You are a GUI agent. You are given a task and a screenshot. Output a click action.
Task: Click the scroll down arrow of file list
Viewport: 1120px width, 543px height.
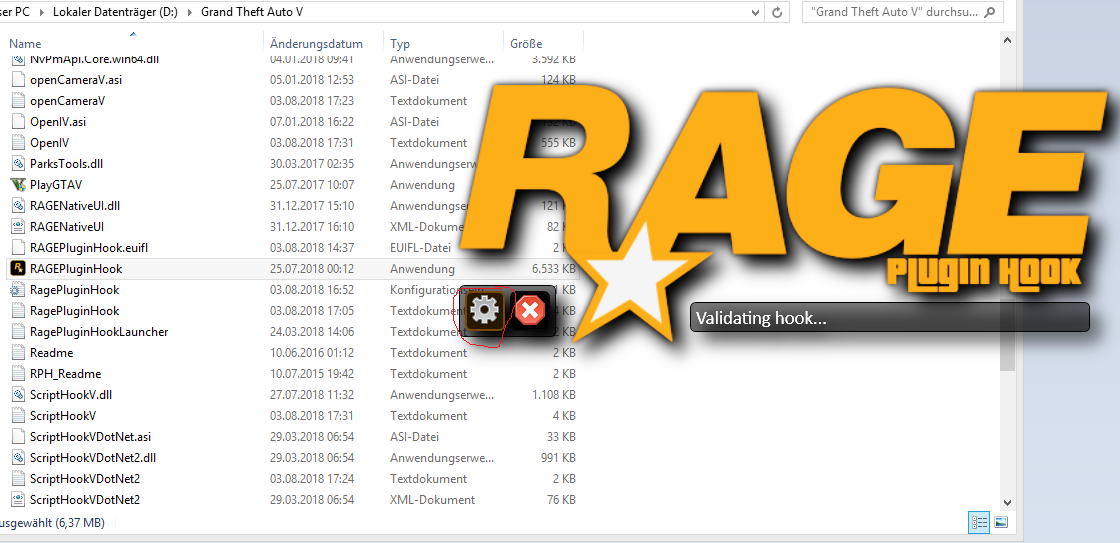point(1007,502)
